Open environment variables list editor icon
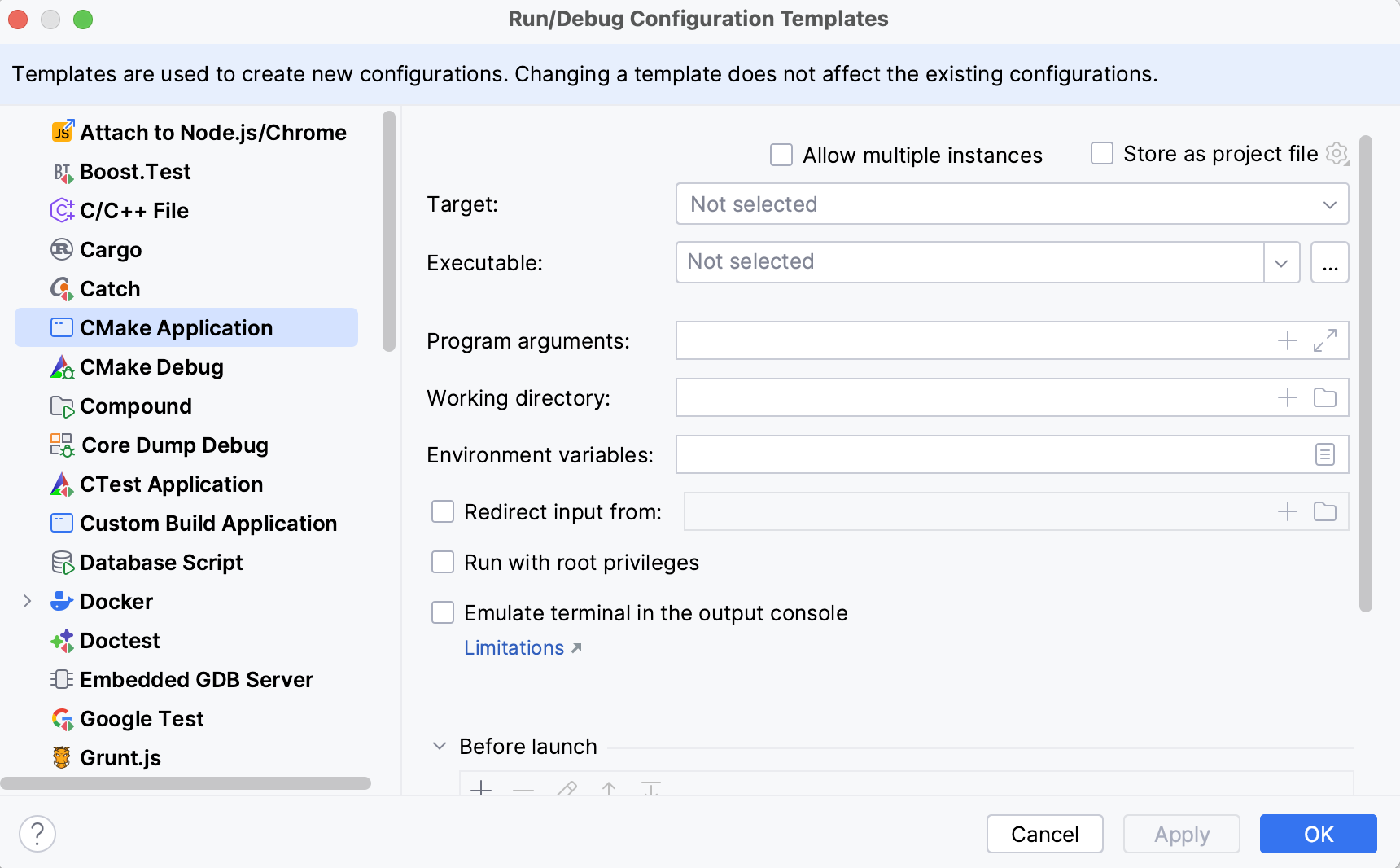The height and width of the screenshot is (868, 1400). click(1325, 454)
